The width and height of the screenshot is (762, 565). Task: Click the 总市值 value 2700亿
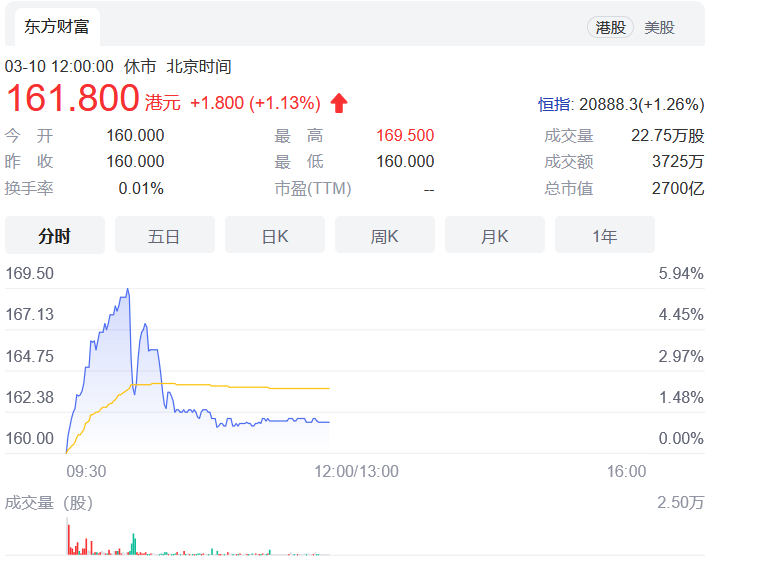(678, 188)
